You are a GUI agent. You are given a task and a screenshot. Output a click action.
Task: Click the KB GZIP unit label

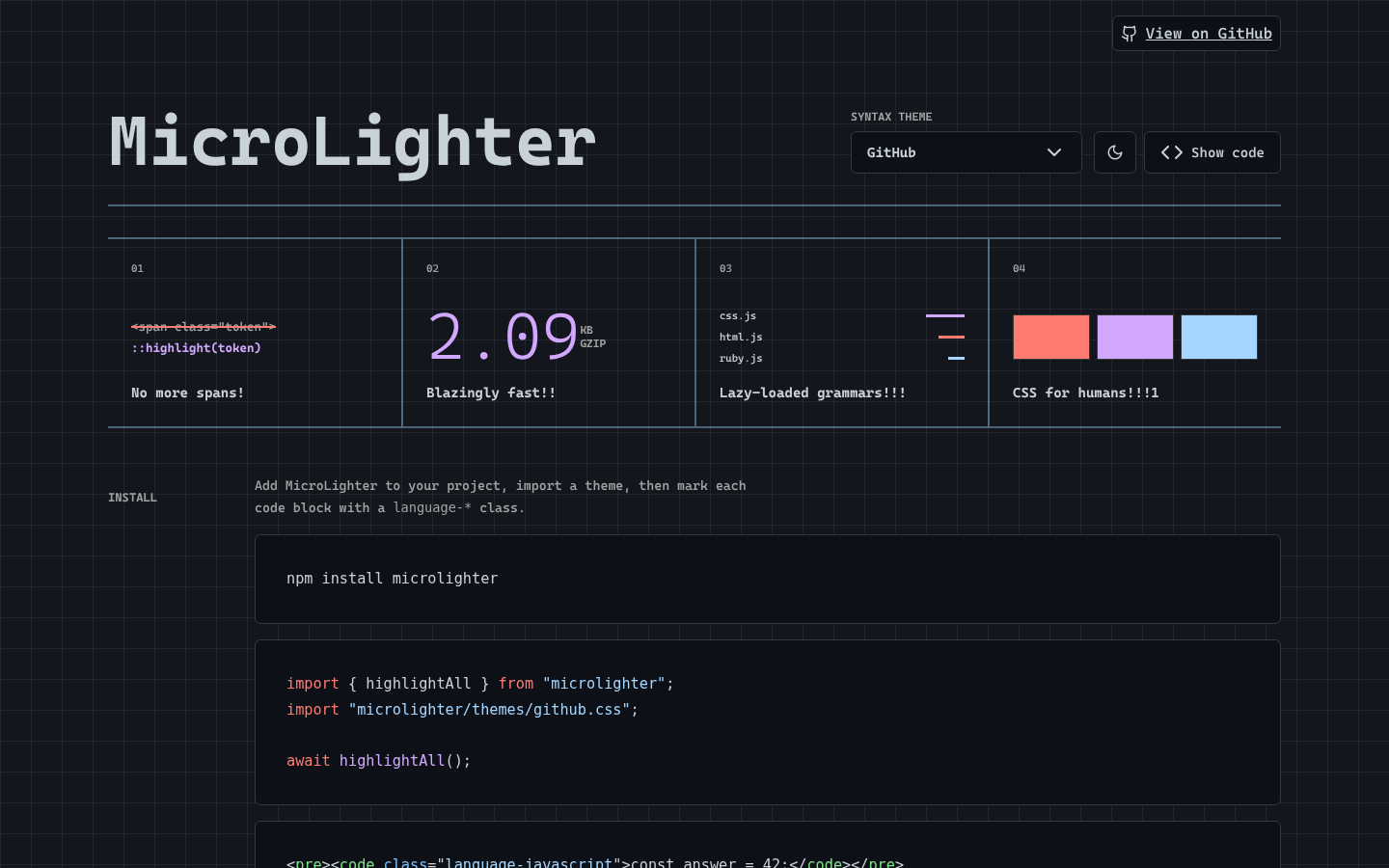click(x=593, y=337)
